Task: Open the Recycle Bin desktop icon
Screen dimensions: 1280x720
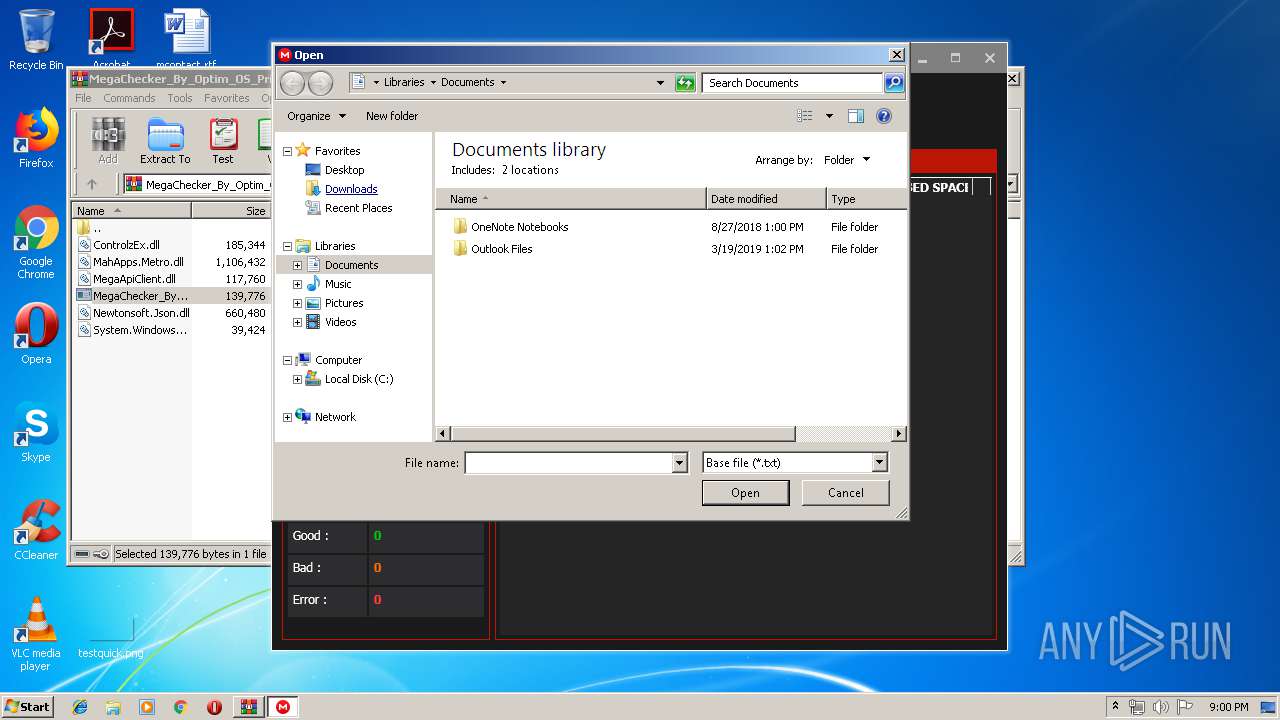Action: (x=36, y=39)
